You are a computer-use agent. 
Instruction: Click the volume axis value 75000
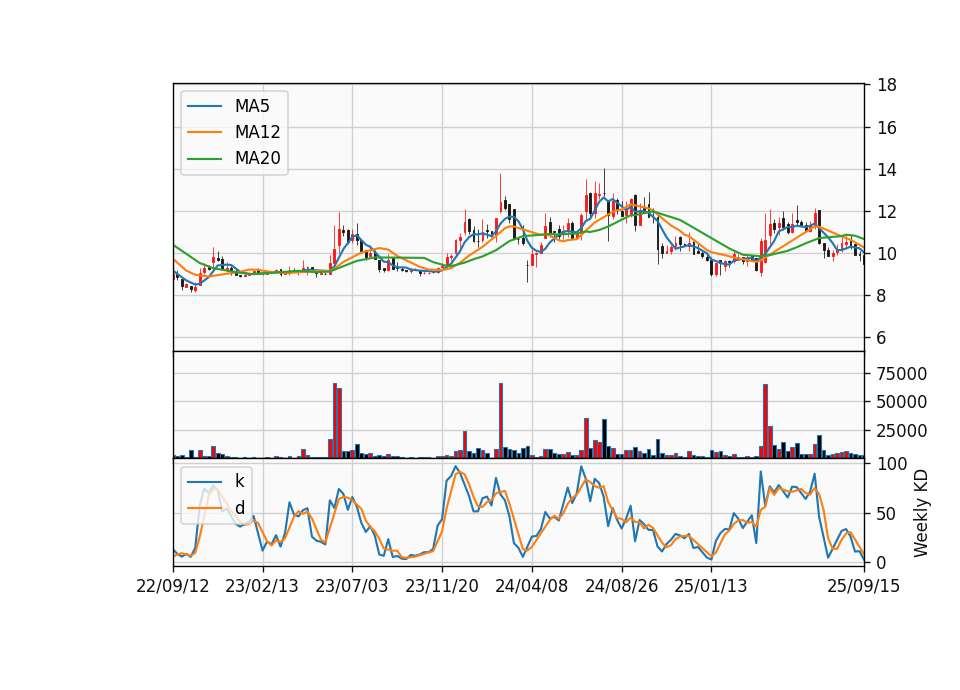point(902,373)
